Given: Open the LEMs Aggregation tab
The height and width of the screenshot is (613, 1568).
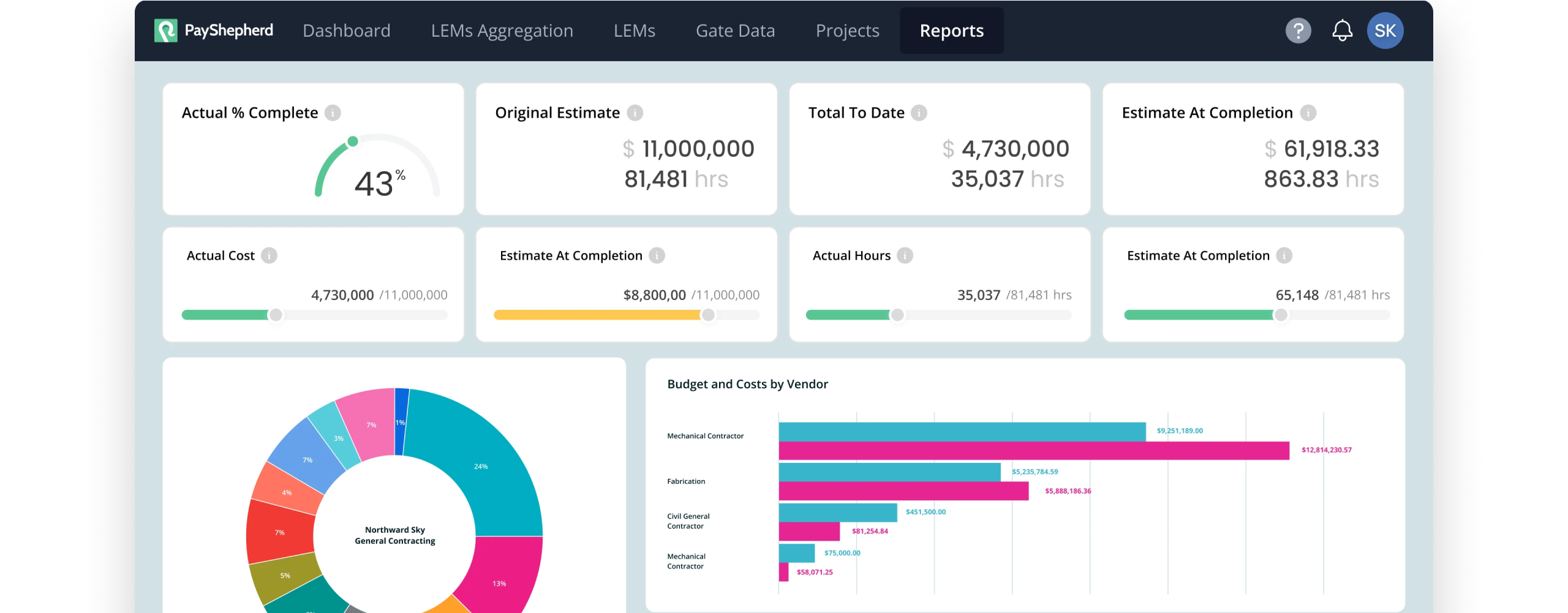Looking at the screenshot, I should tap(502, 31).
